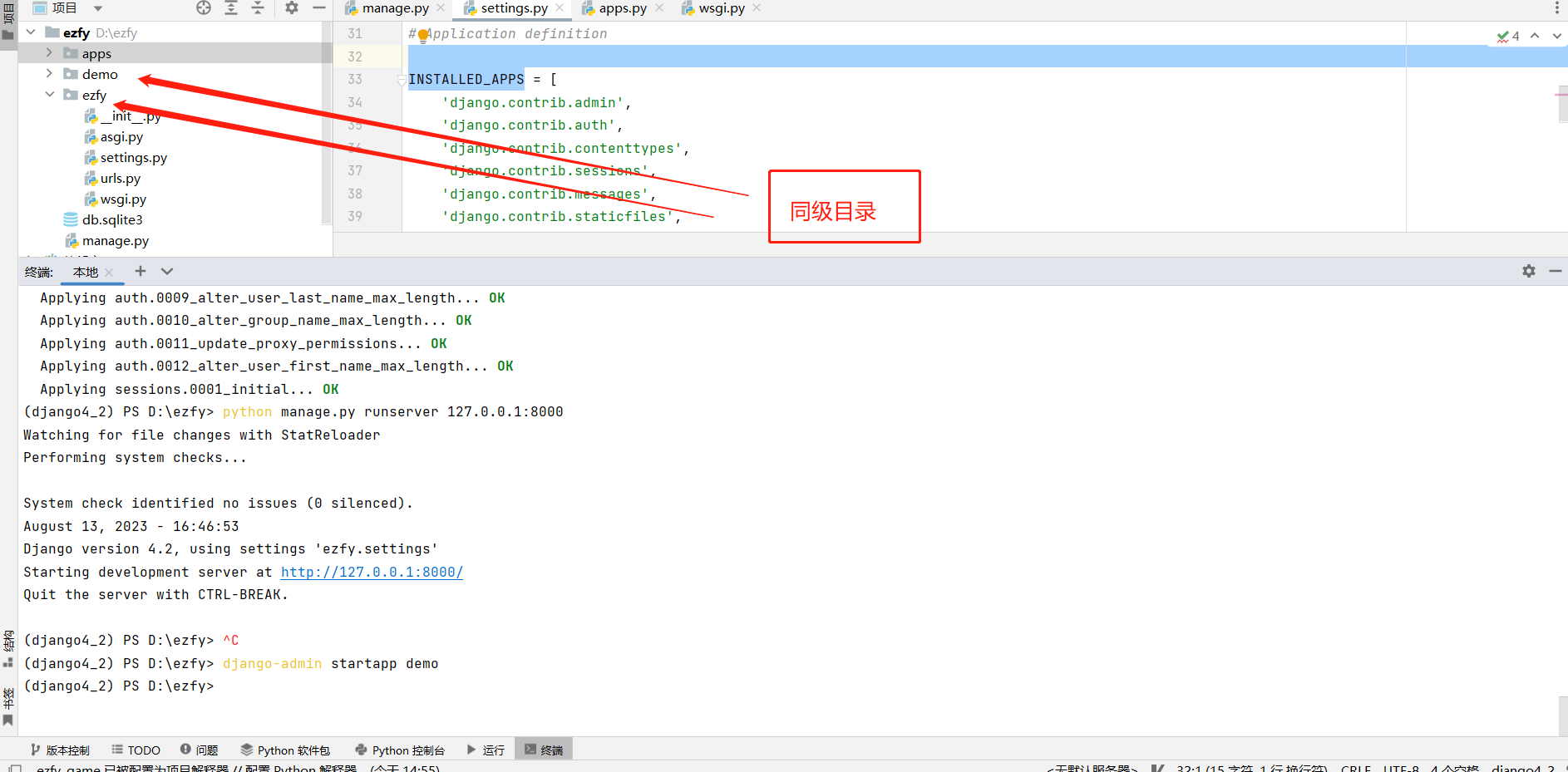The height and width of the screenshot is (772, 1568).
Task: Open the project view dropdown arrow
Action: pyautogui.click(x=98, y=8)
